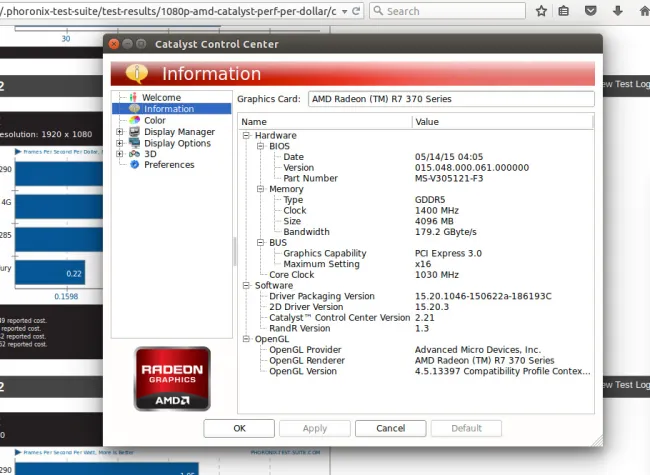Viewport: 650px width, 475px height.
Task: Click the Core Clock row
Action: [416, 275]
